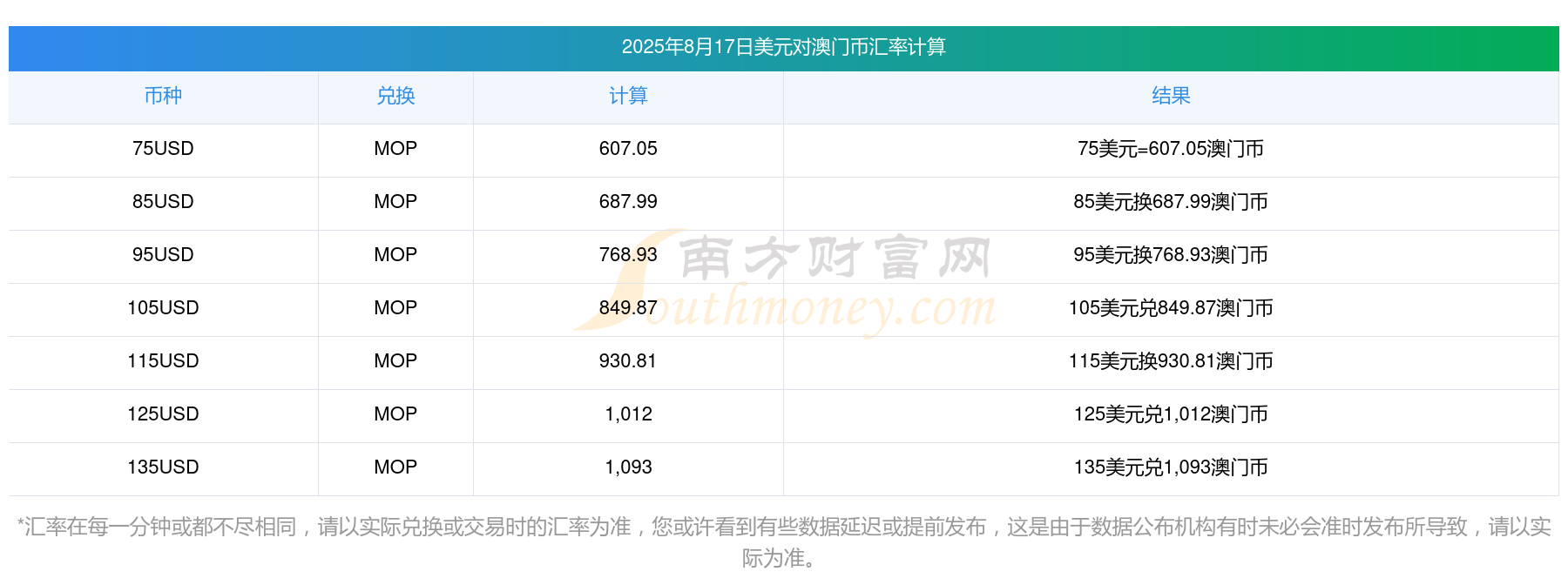Click the result 115美元换930.81澳门币
This screenshot has width=1568, height=585.
click(x=1171, y=361)
